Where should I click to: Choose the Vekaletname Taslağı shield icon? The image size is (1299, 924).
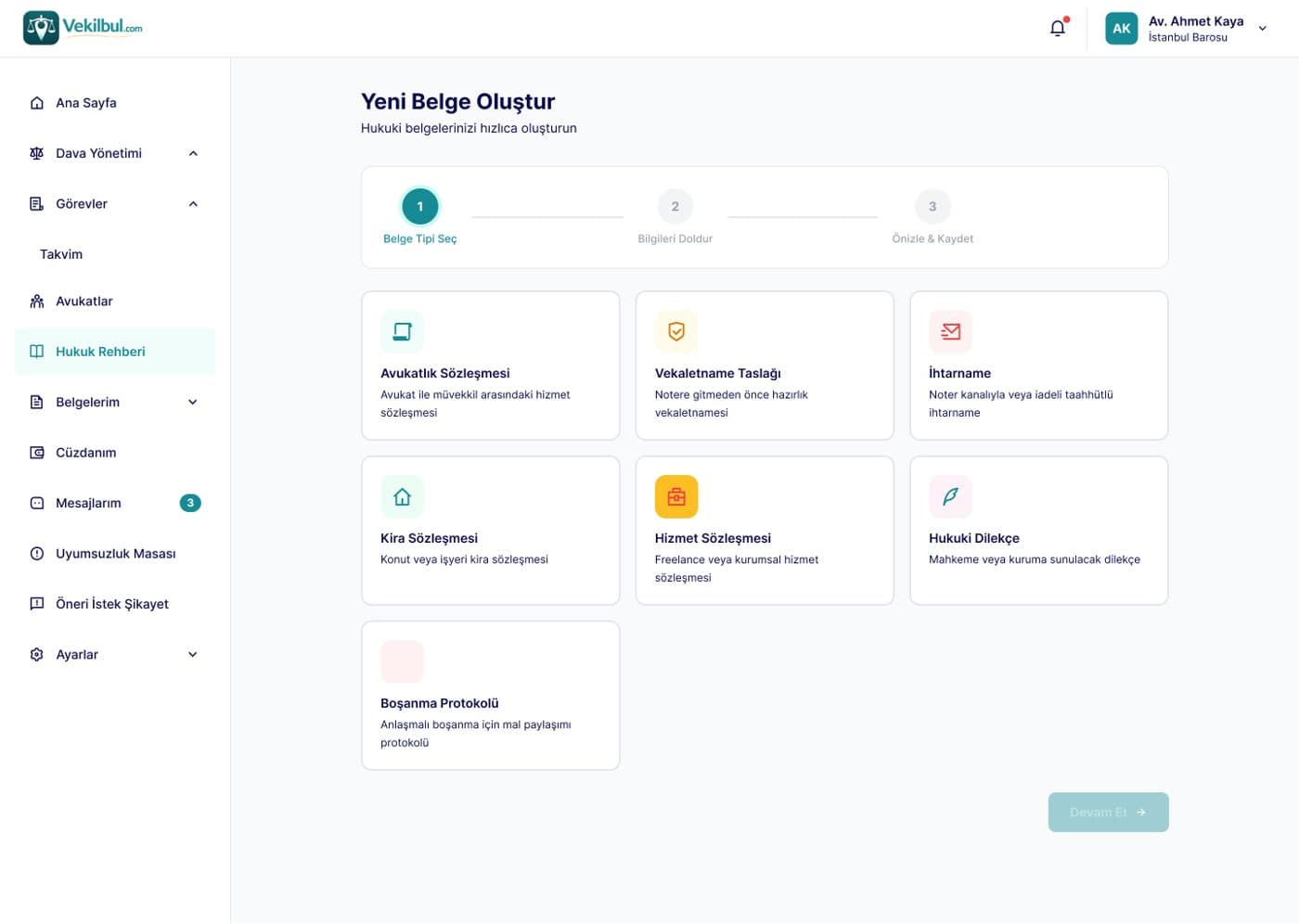[x=676, y=331]
